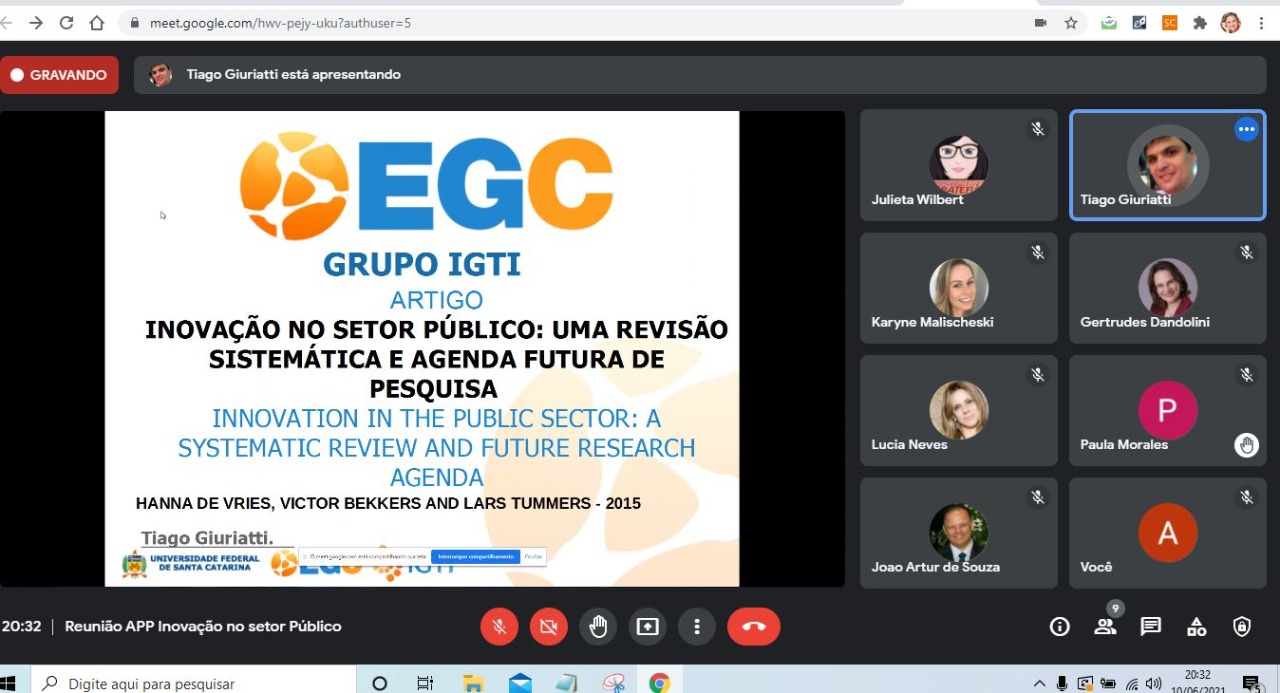Open the activities panel
This screenshot has width=1280, height=693.
tap(1196, 627)
